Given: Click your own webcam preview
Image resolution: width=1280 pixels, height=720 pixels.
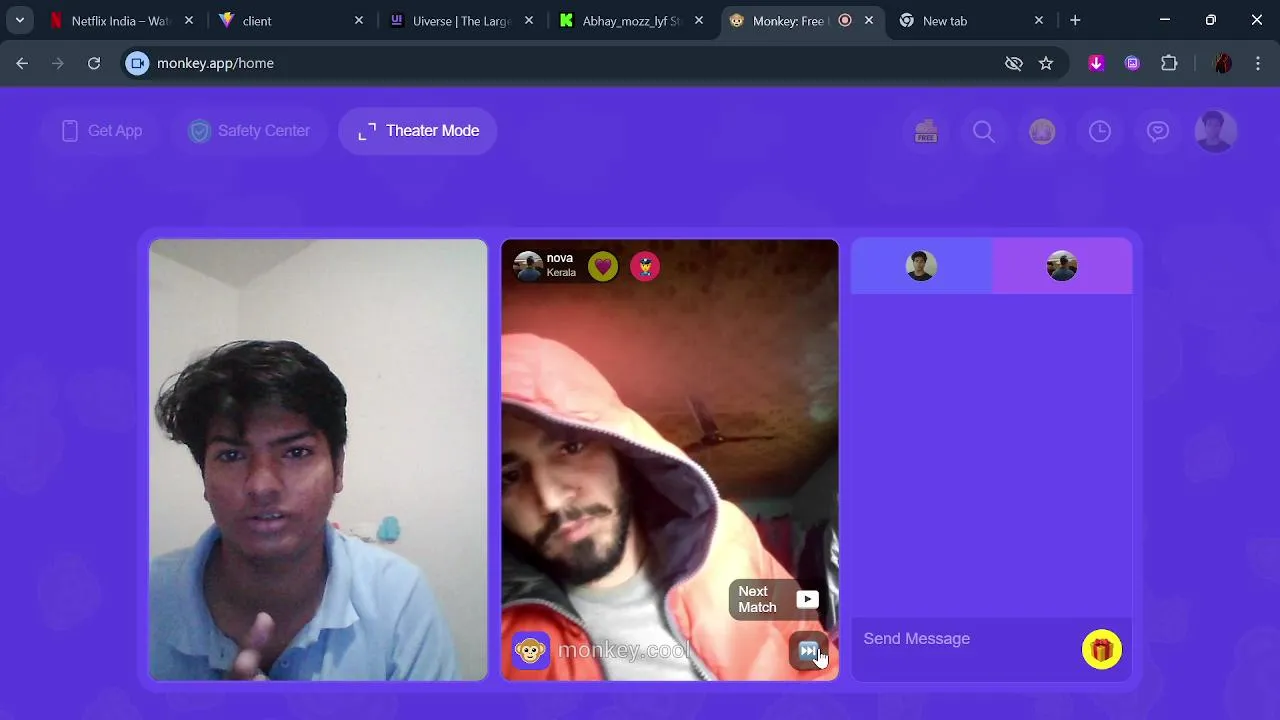Looking at the screenshot, I should click(318, 460).
